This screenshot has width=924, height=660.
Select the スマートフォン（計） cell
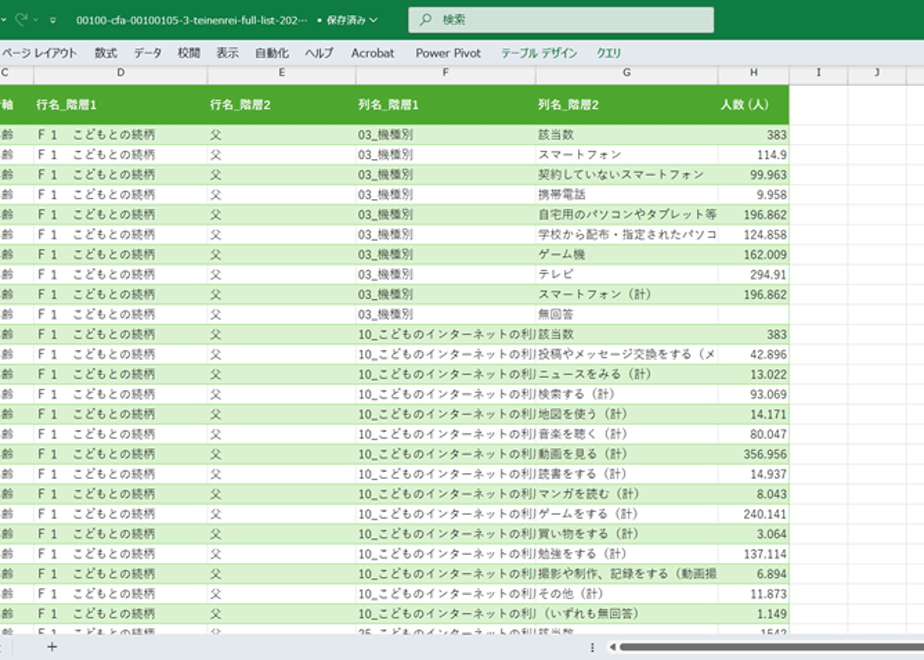point(626,294)
